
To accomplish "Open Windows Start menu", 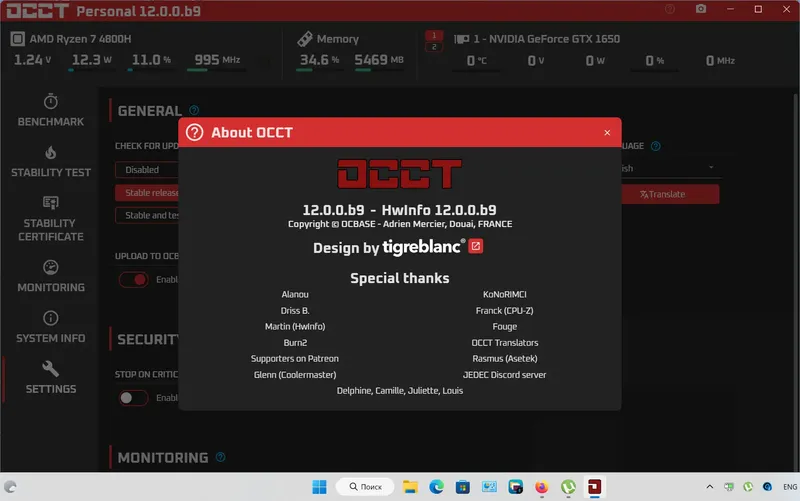I will coord(319,487).
